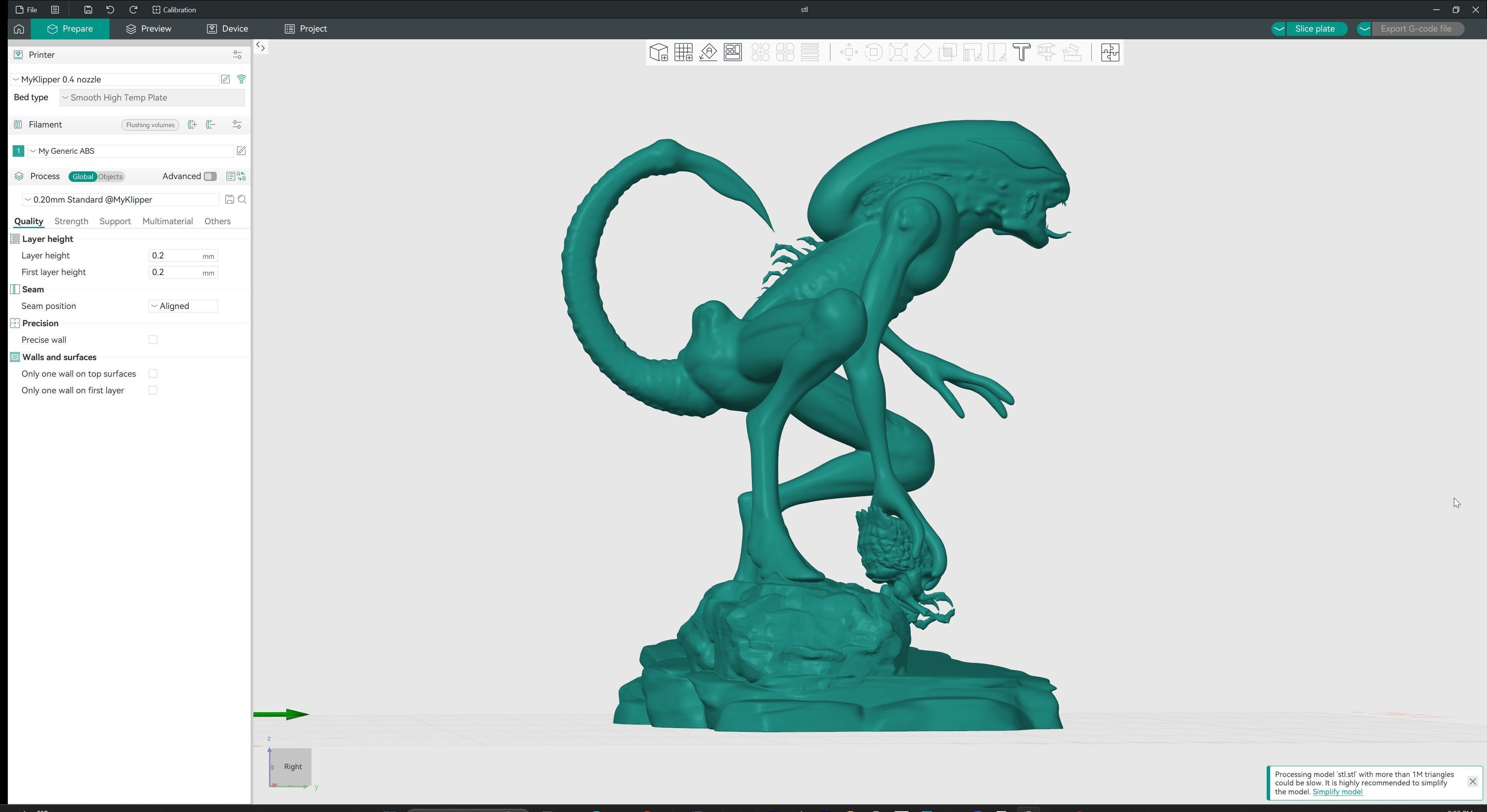Follow the Simplify model link

[x=1338, y=792]
